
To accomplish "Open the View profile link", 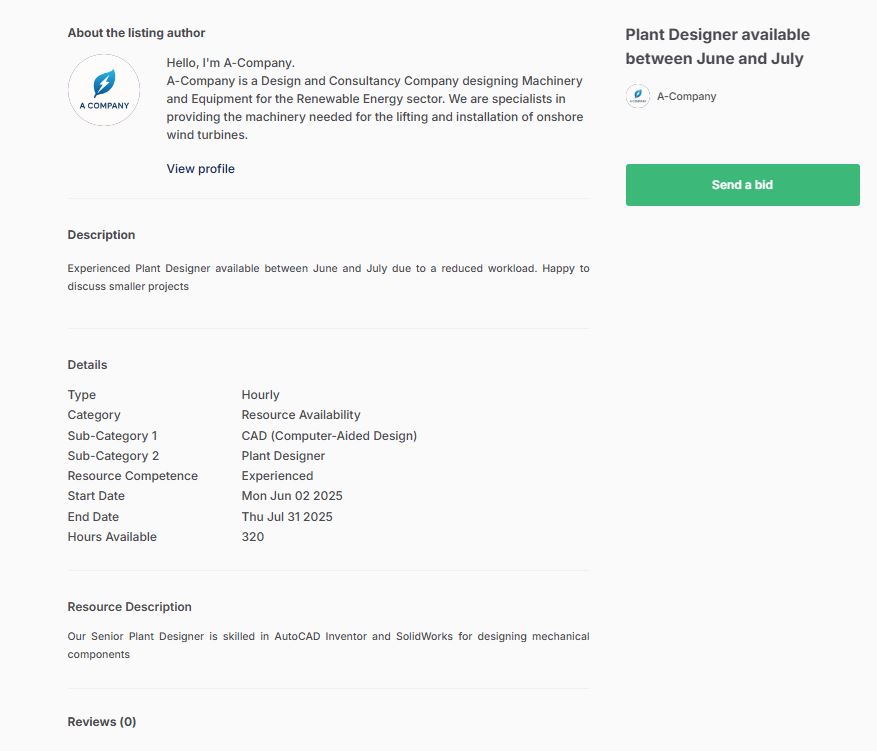I will tap(200, 169).
